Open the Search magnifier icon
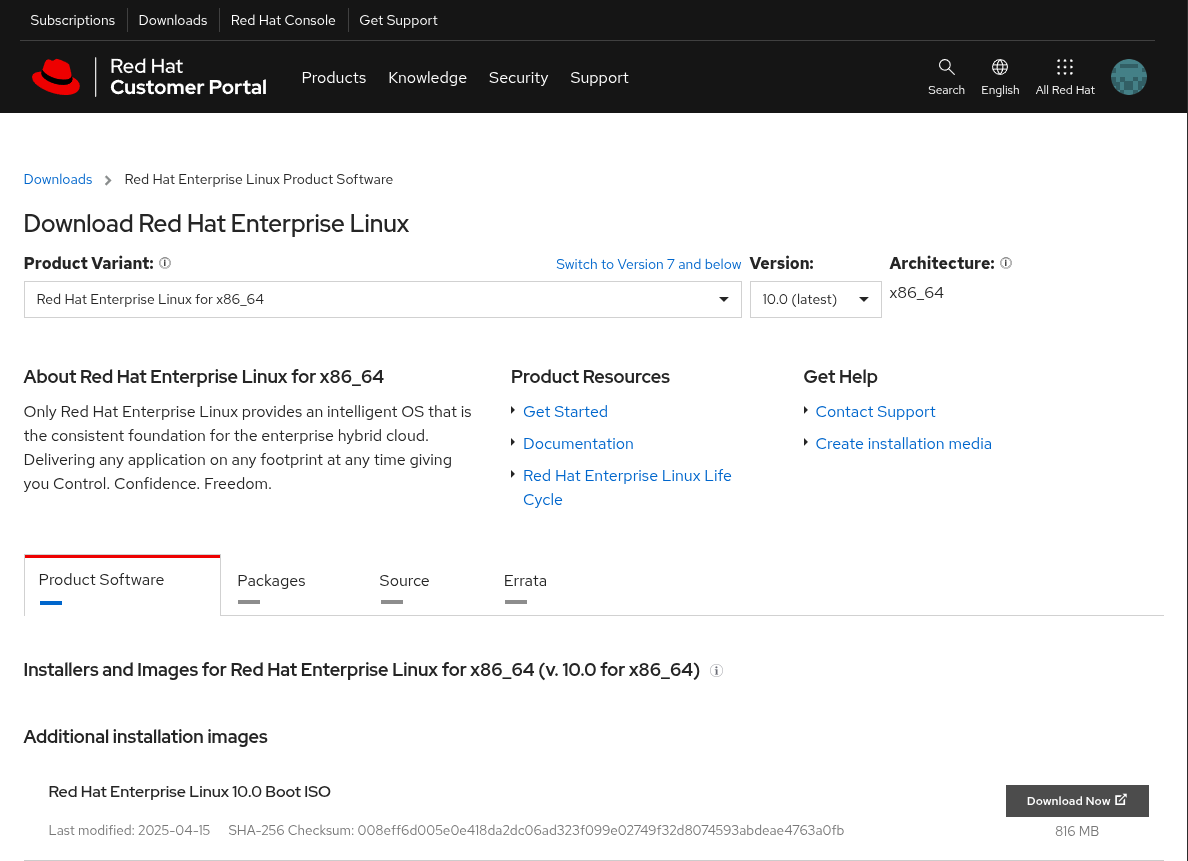 pos(946,67)
